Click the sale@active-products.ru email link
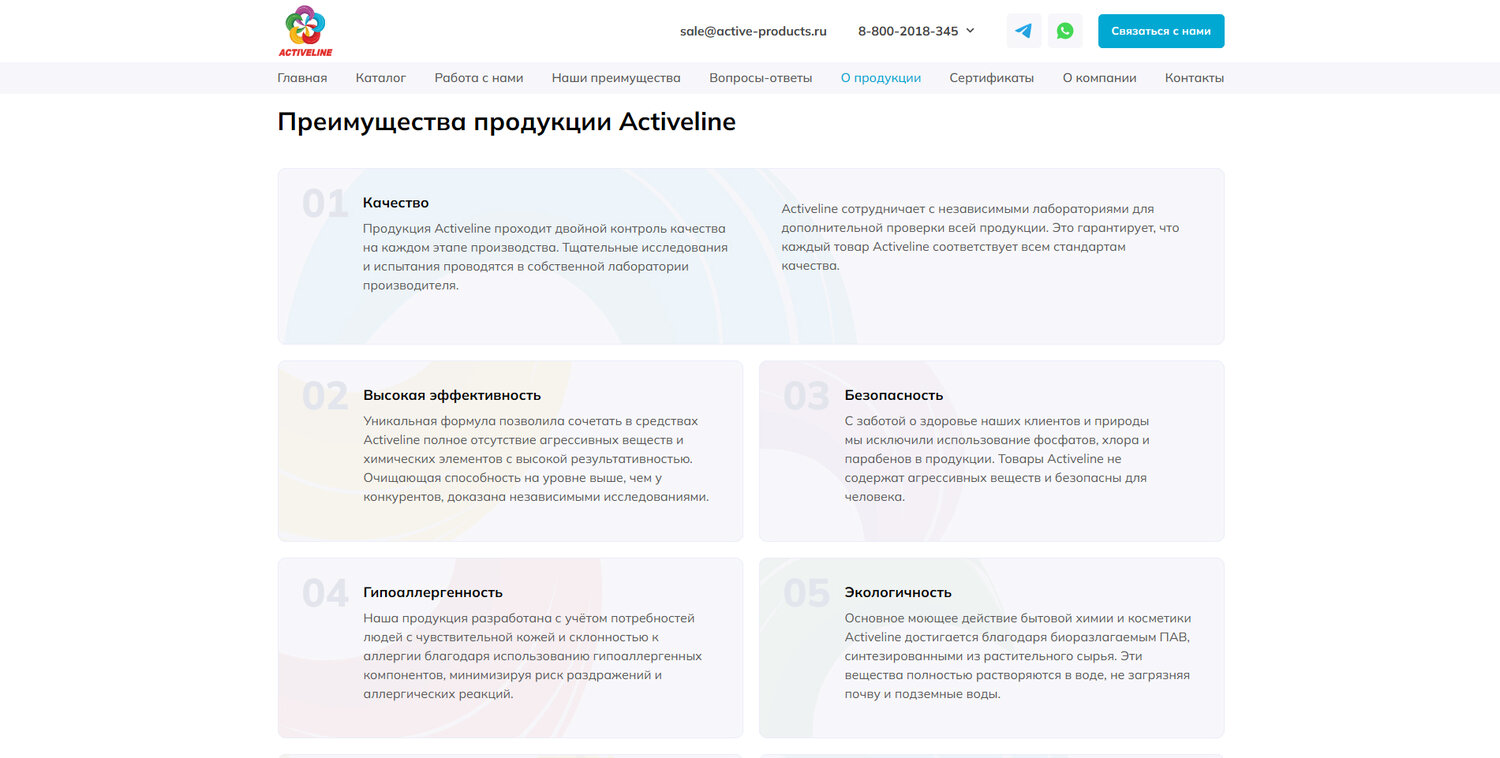This screenshot has width=1500, height=758. pos(753,31)
